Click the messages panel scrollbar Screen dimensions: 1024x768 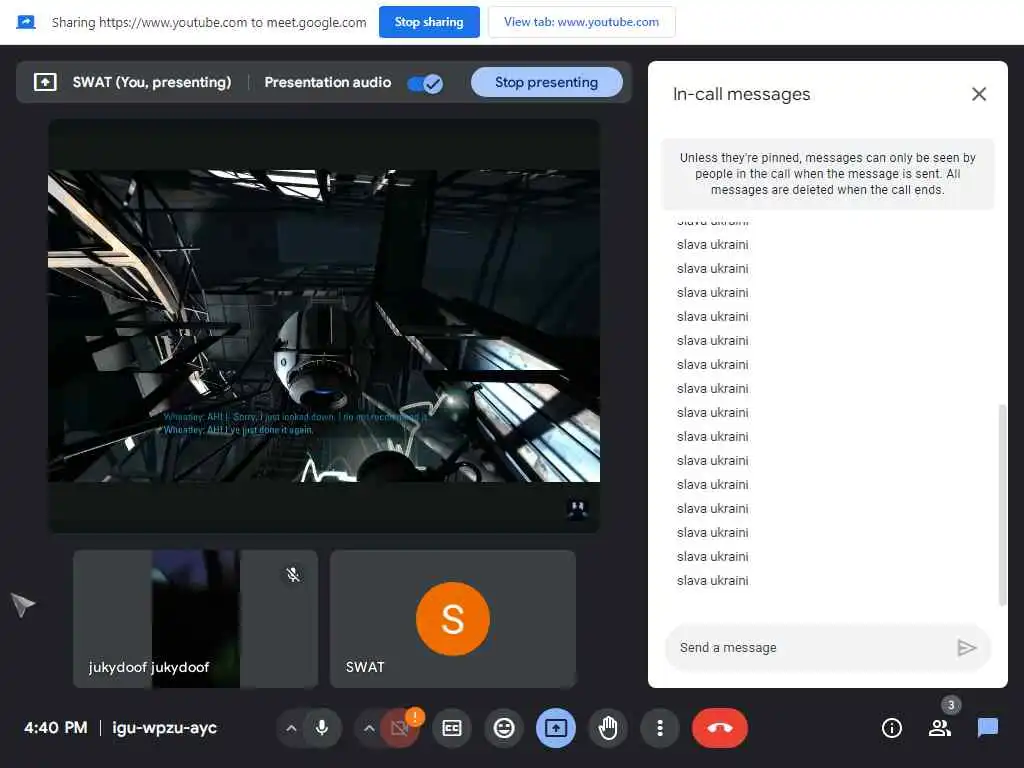(x=1002, y=505)
